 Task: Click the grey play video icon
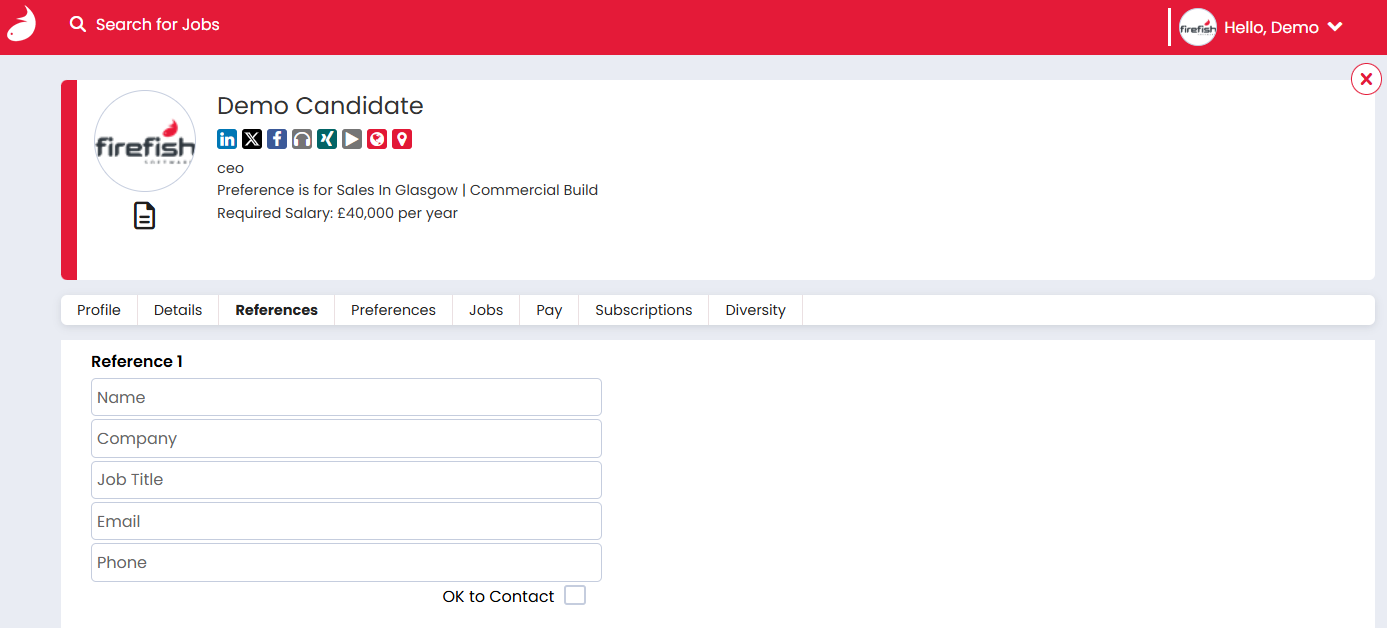click(x=352, y=139)
